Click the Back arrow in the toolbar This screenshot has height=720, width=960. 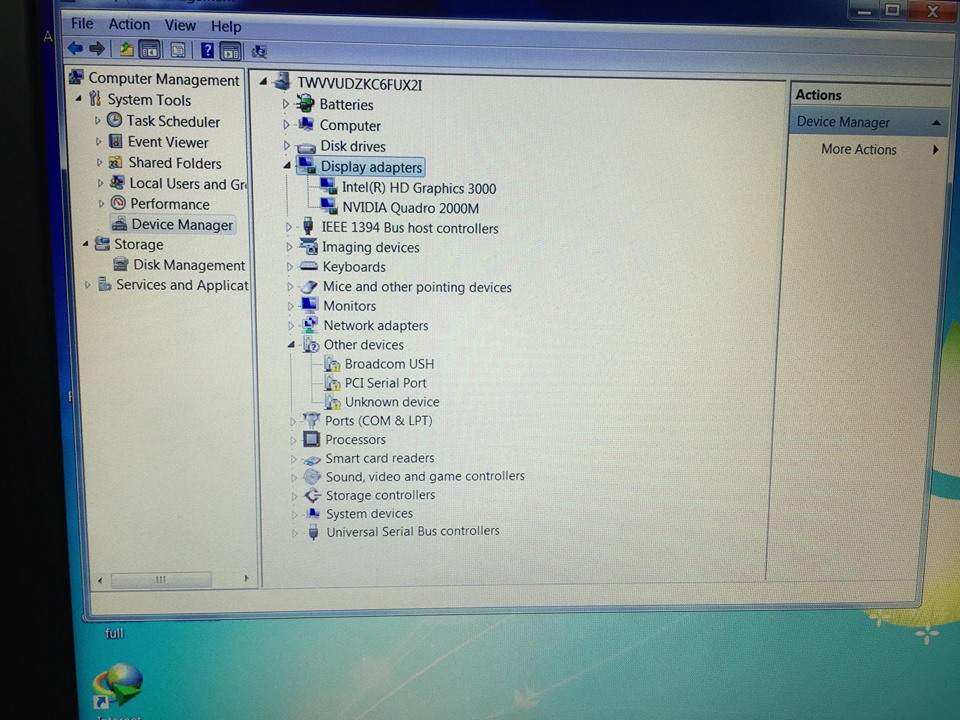(x=75, y=49)
